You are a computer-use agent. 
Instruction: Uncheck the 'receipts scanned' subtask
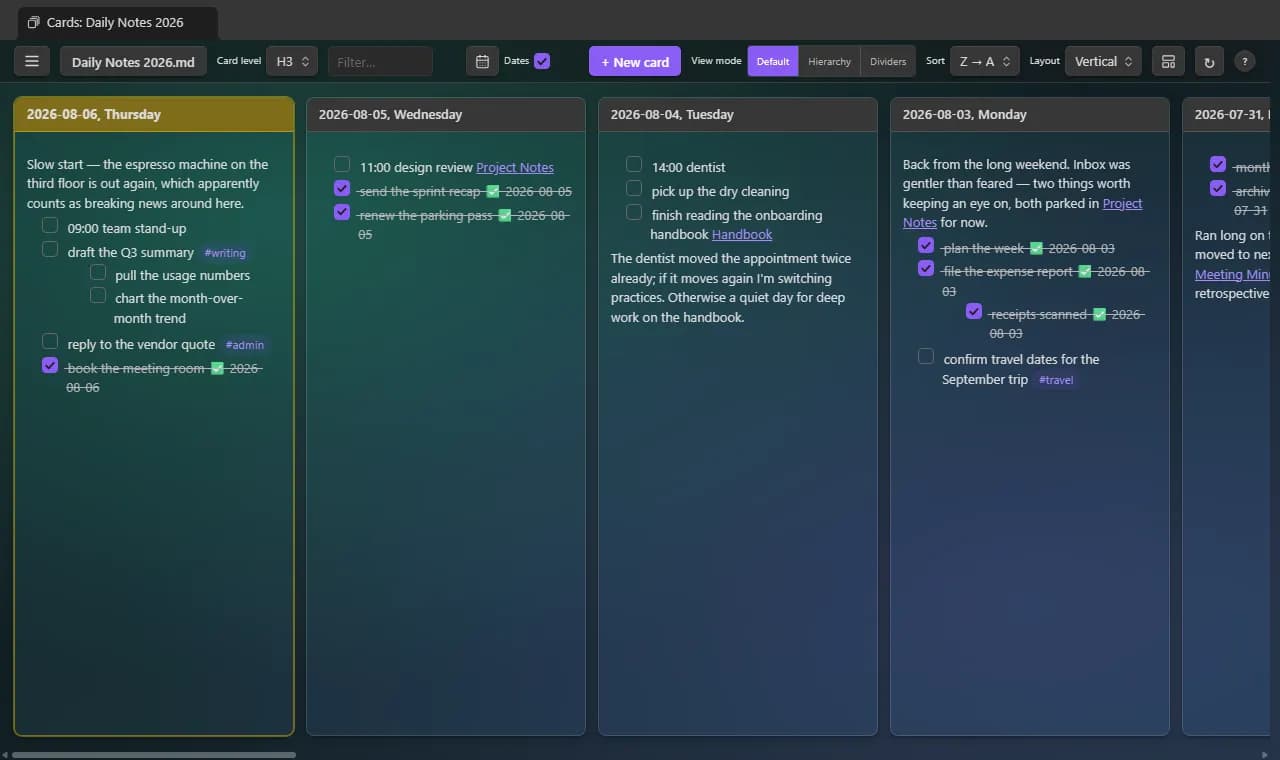974,311
